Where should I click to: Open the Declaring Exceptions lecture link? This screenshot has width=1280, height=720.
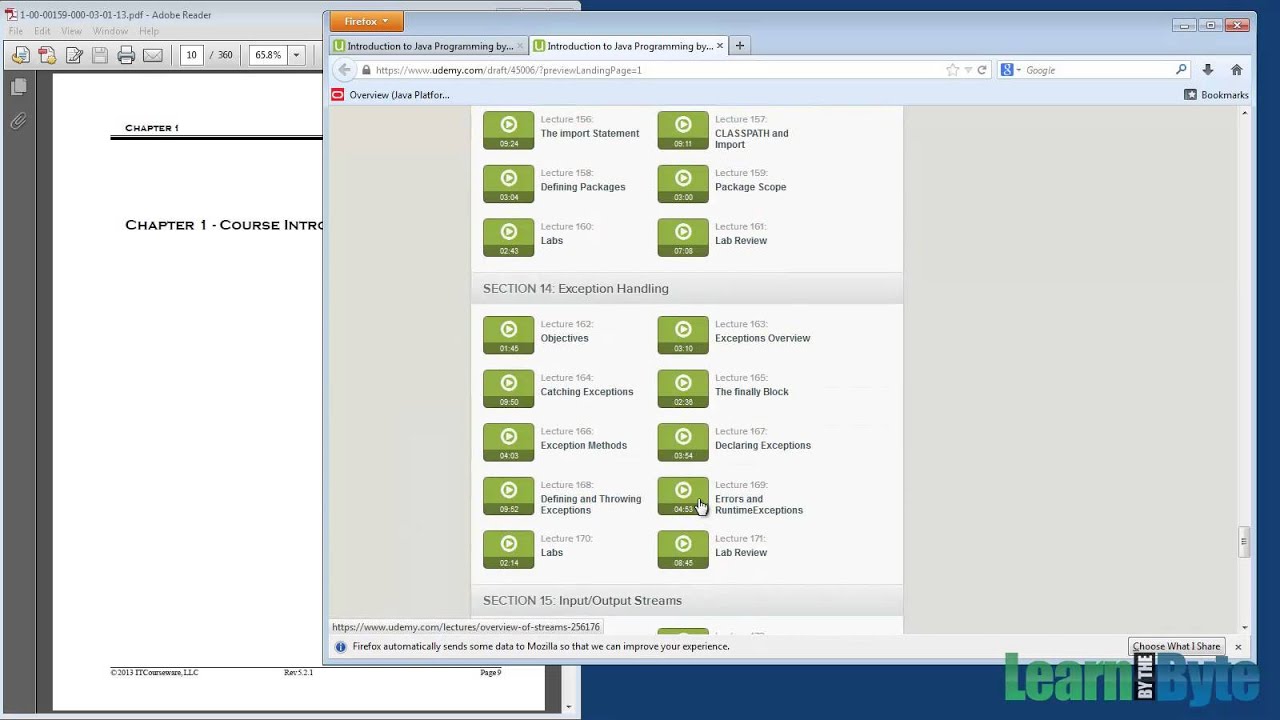[763, 445]
